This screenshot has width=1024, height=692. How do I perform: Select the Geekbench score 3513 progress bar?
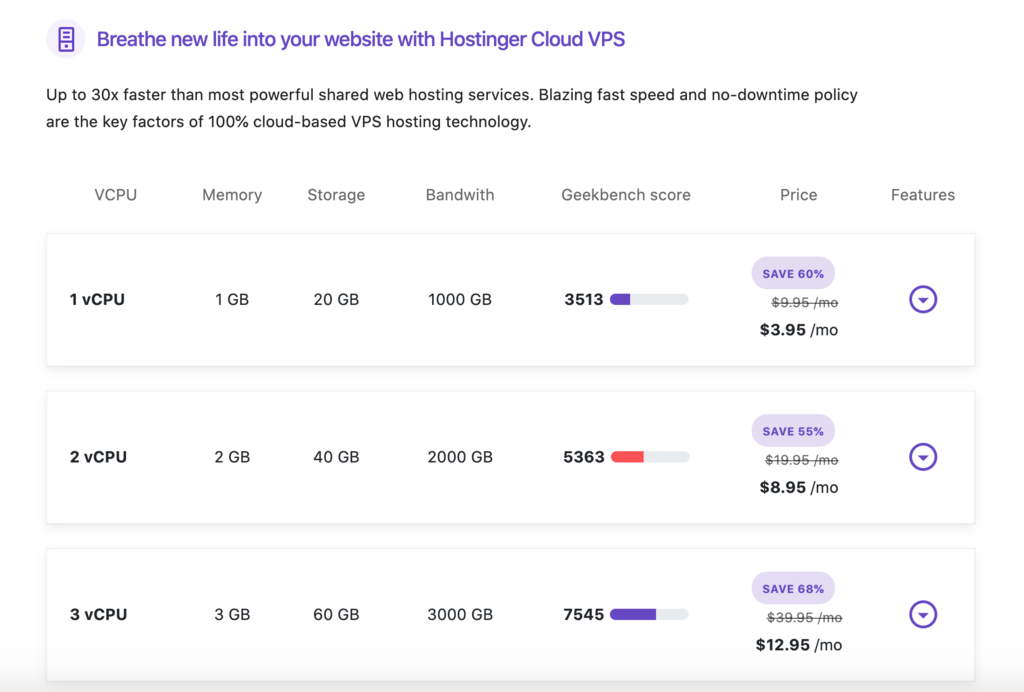648,299
